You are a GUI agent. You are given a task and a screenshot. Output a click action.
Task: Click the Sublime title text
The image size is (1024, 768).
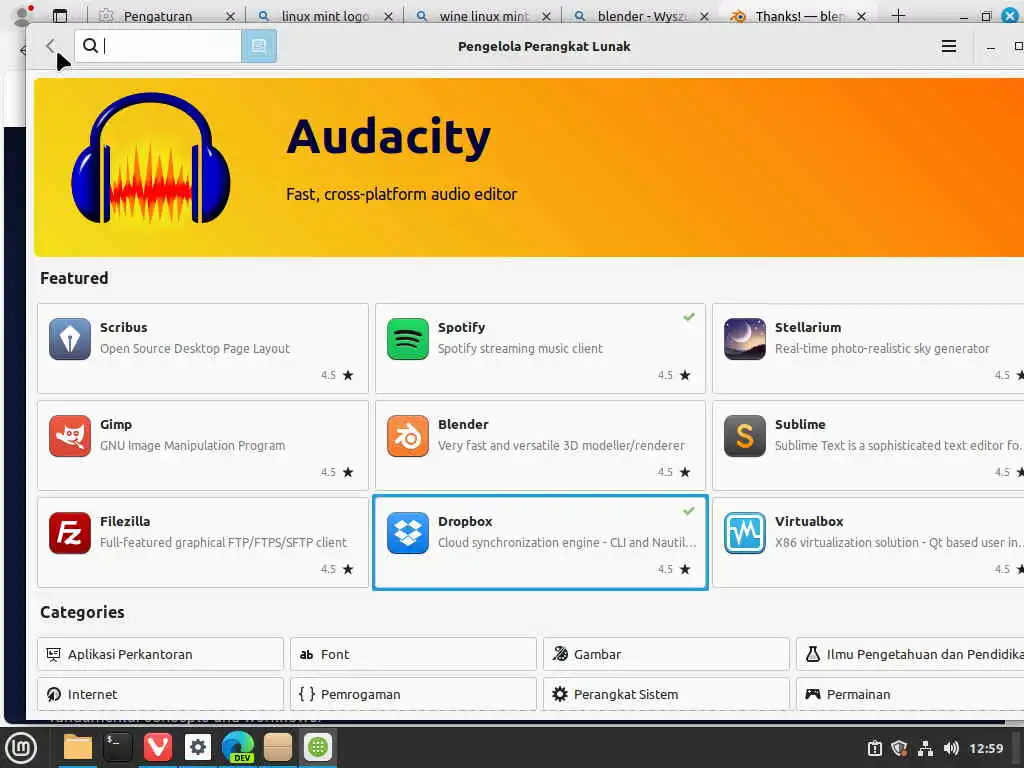(800, 424)
